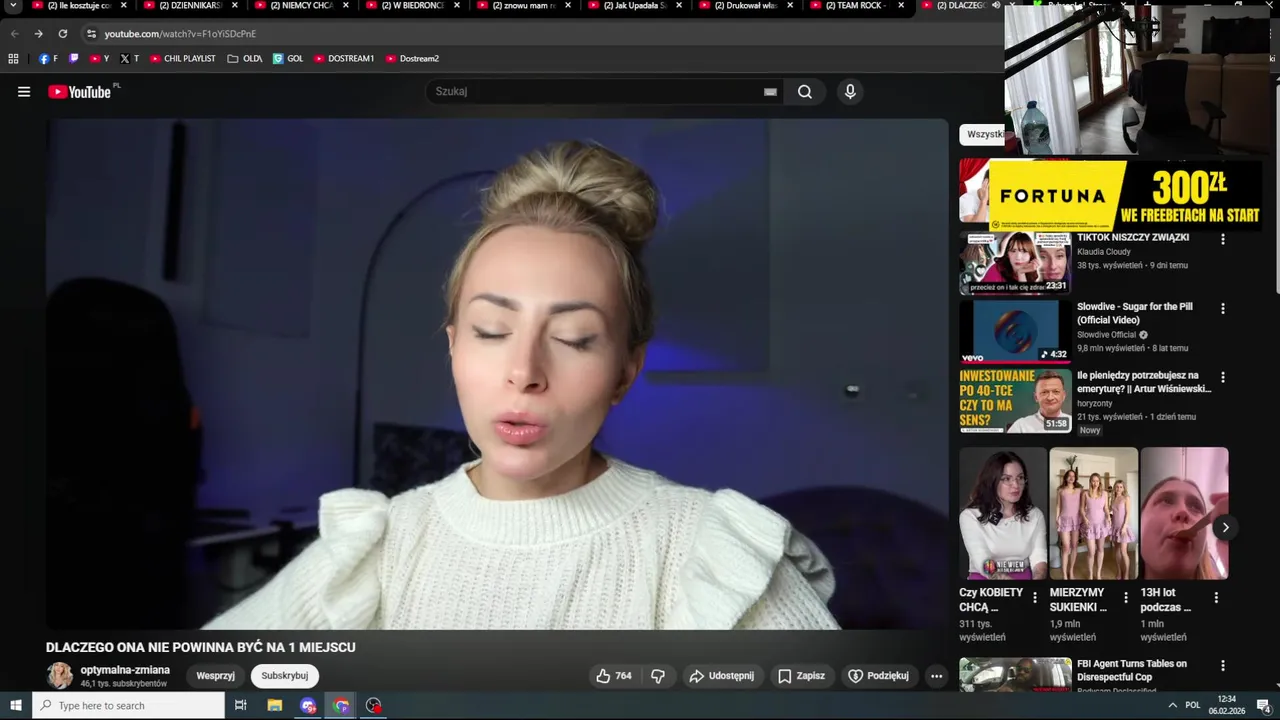1280x720 pixels.
Task: Show hidden system tray icons
Action: click(1172, 706)
